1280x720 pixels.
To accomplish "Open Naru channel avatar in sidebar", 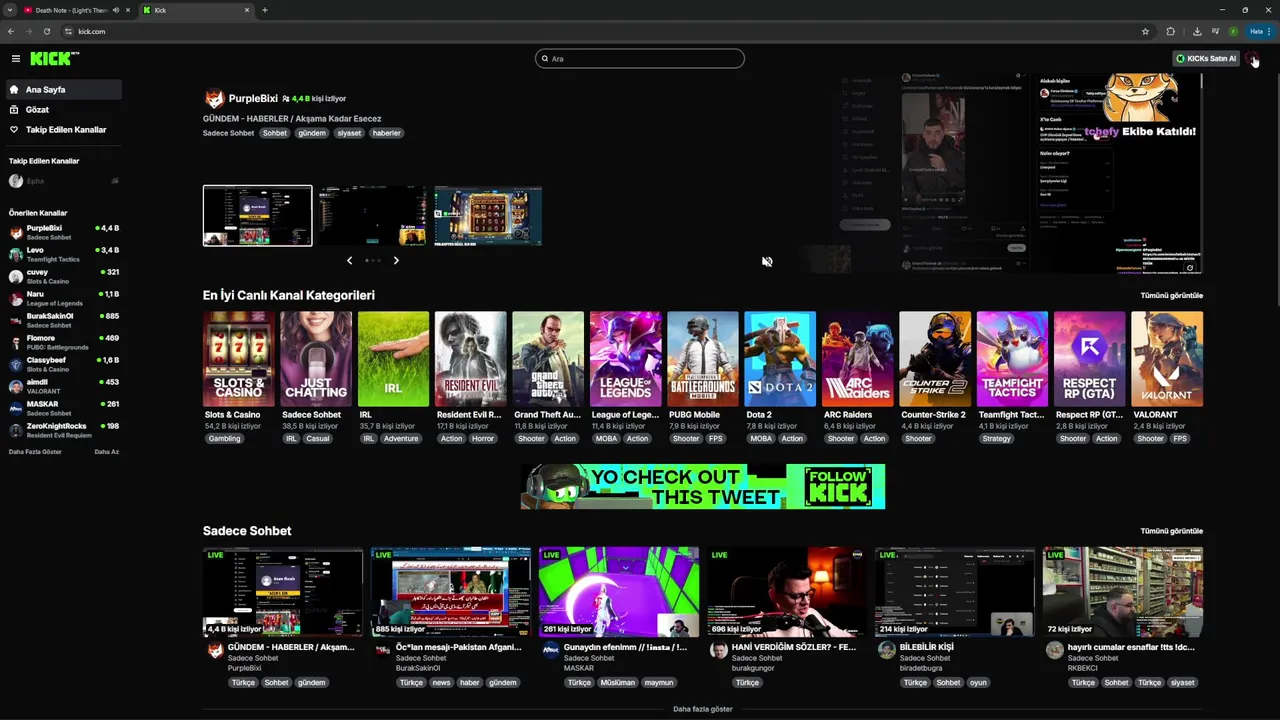I will (x=16, y=299).
